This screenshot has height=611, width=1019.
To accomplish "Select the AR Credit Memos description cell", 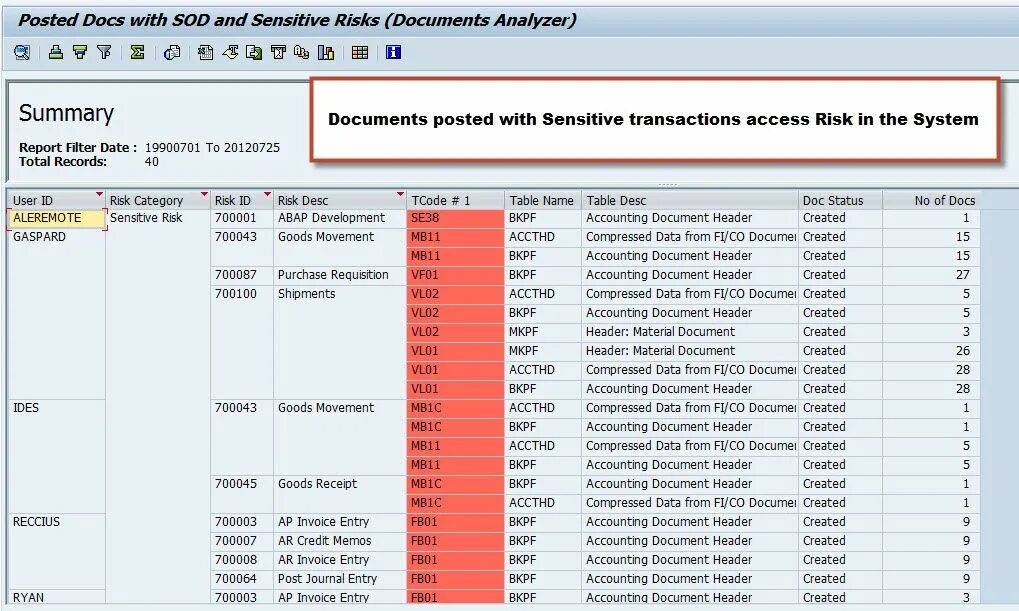I will point(339,541).
